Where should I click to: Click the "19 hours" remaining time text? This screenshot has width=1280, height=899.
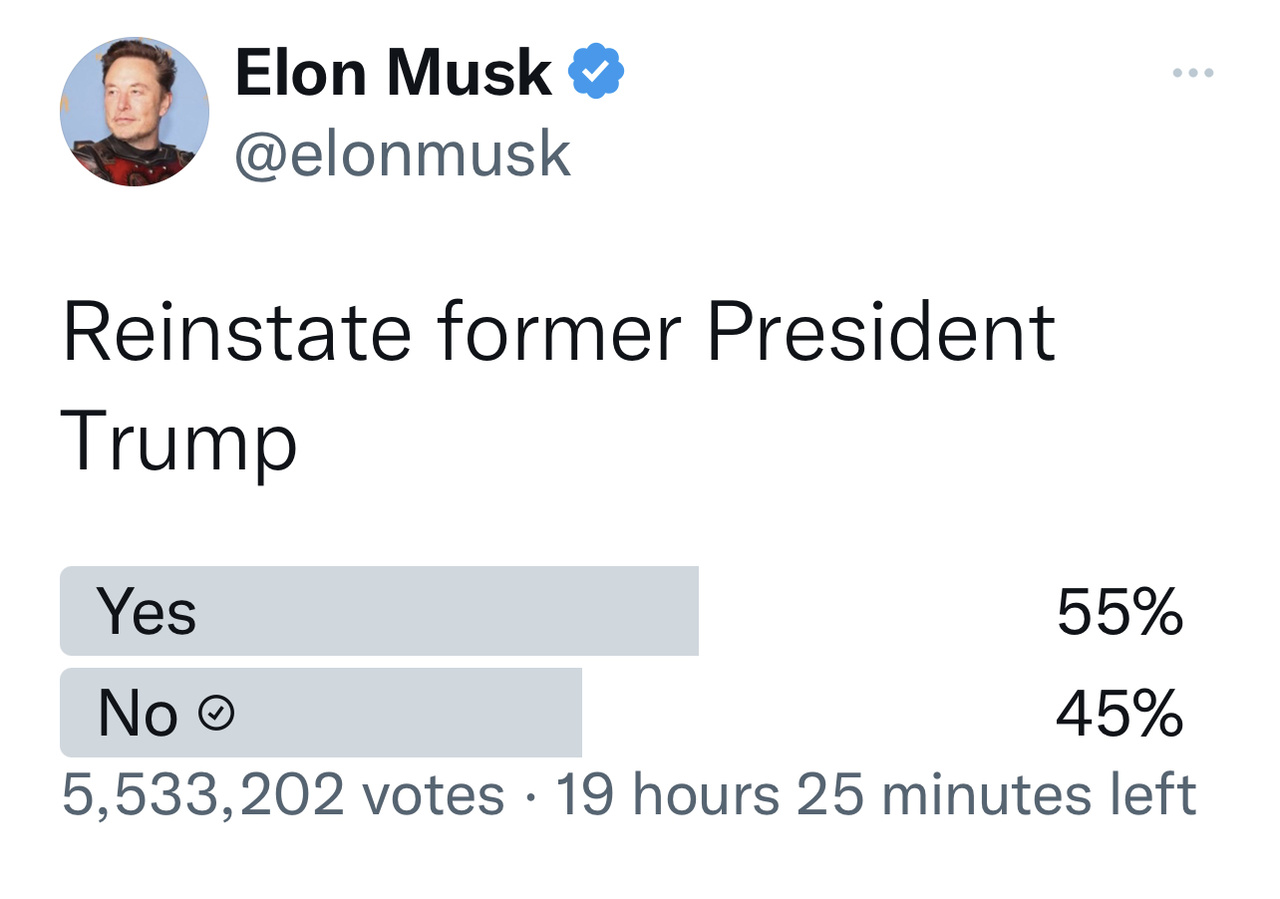click(x=667, y=795)
